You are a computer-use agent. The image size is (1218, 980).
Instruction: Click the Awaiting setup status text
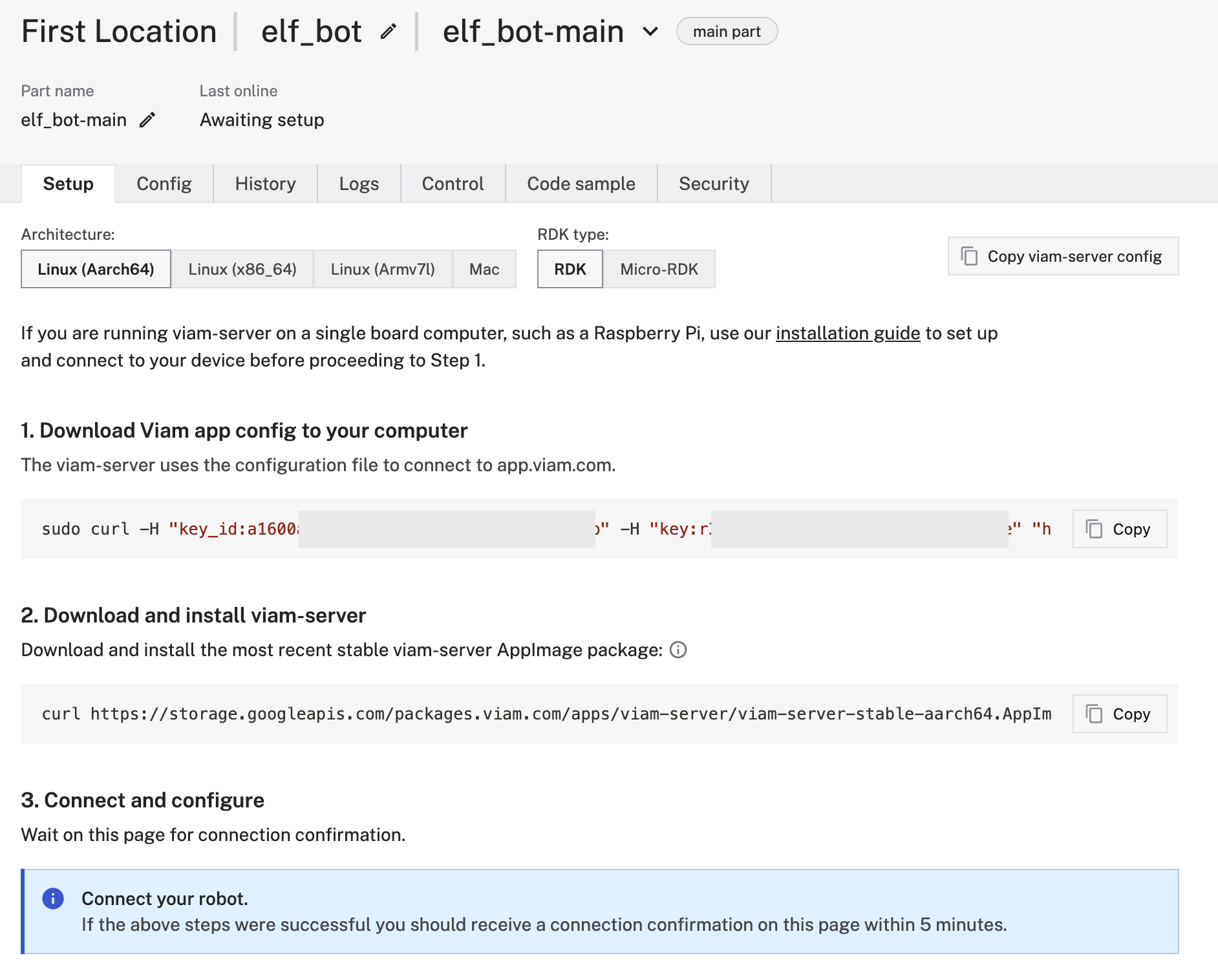click(262, 120)
